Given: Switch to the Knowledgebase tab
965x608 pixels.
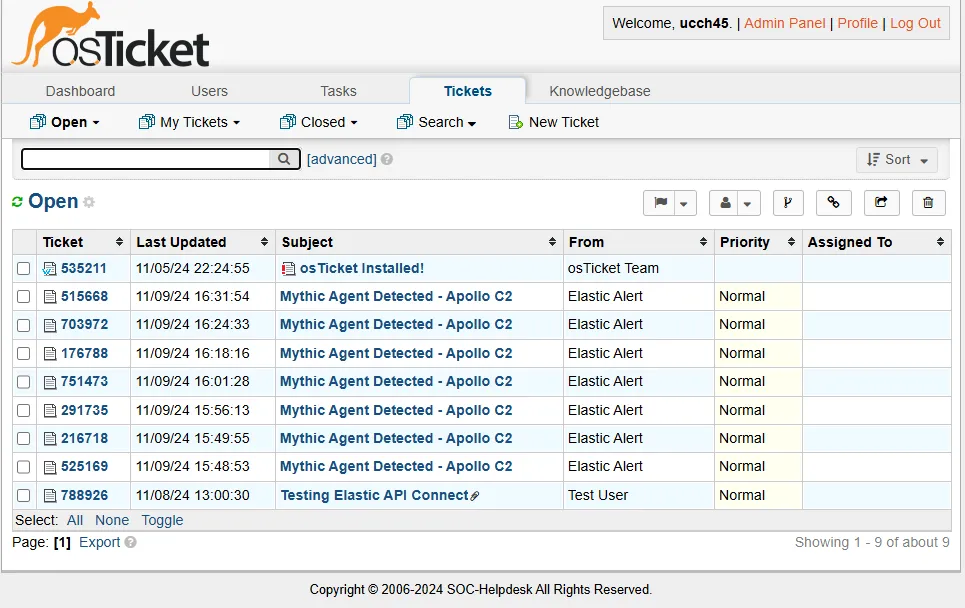Looking at the screenshot, I should (598, 91).
